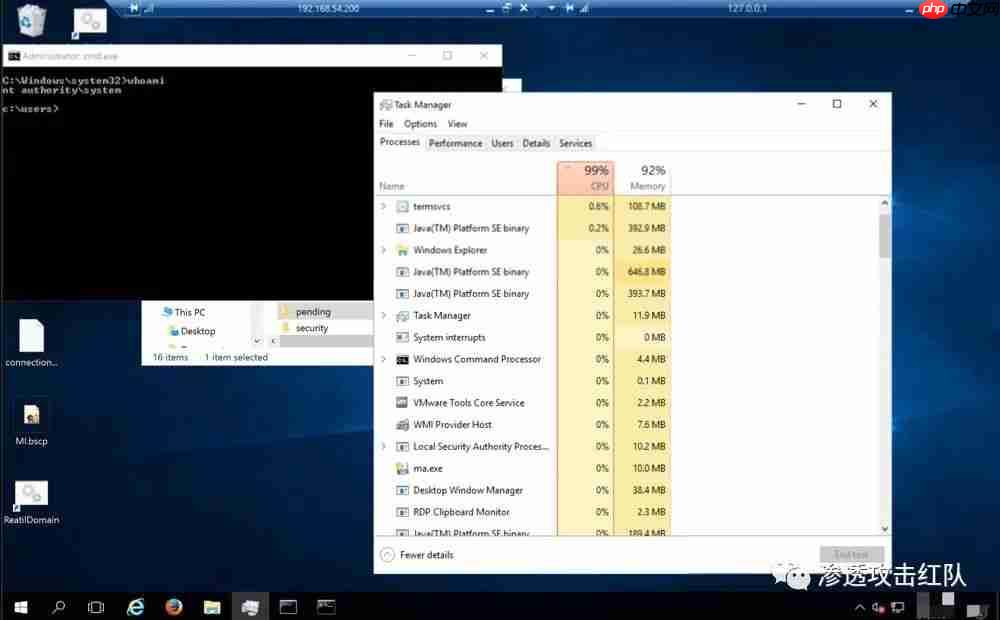
Task: Select Java(TM) Platform SE binary 646.8 MB row
Action: tap(523, 272)
